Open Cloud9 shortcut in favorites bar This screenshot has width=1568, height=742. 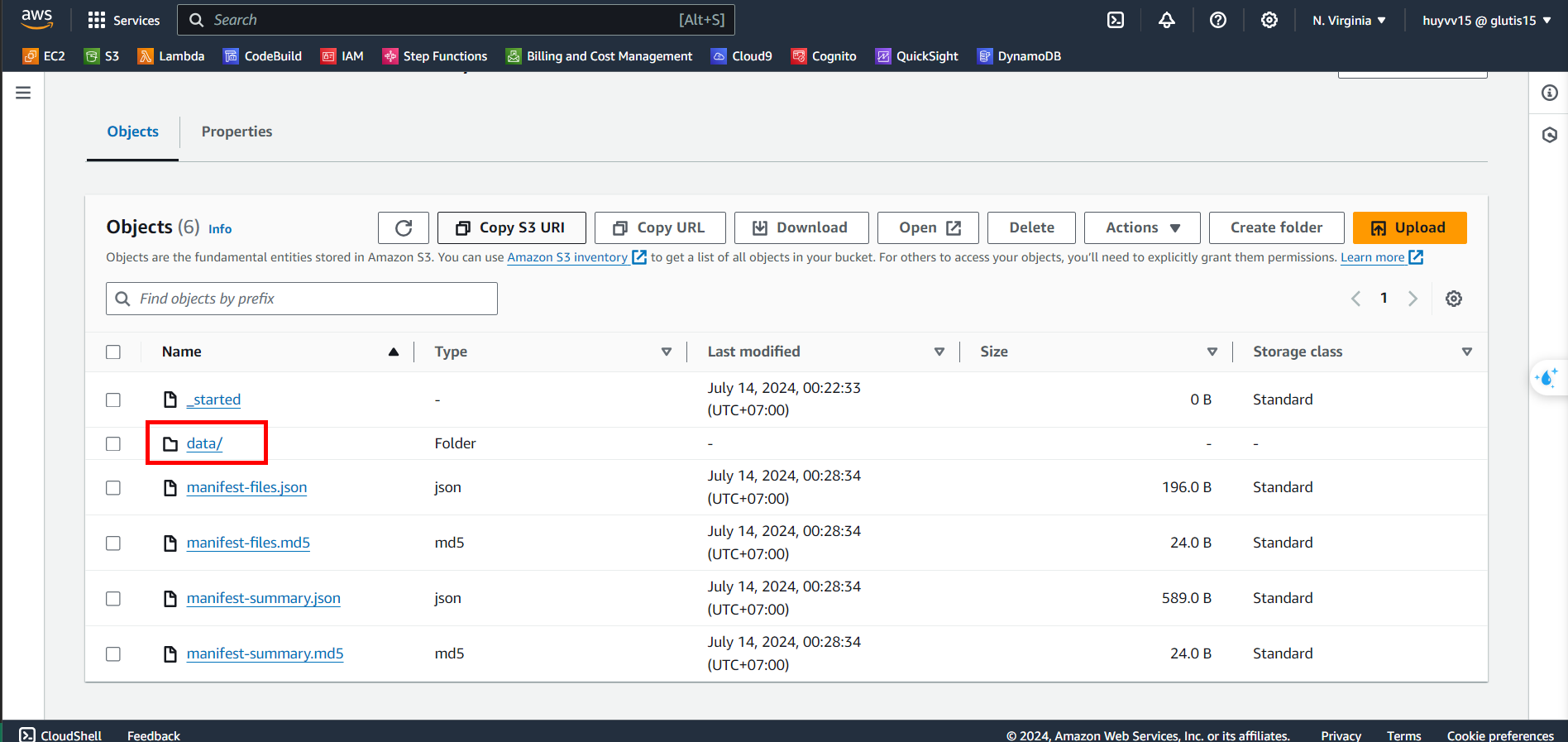pos(742,56)
